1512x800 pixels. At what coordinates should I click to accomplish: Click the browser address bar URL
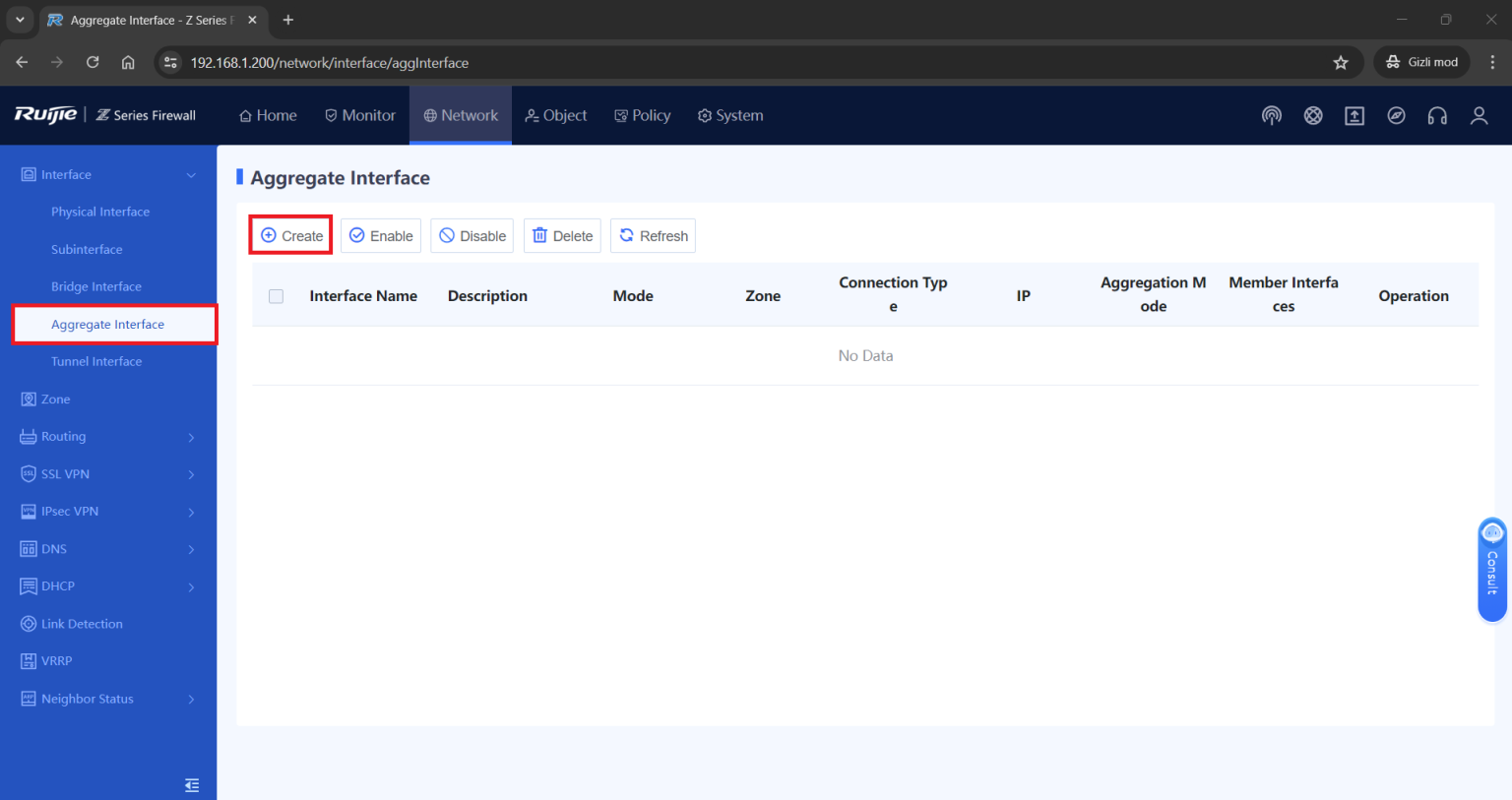tap(329, 63)
